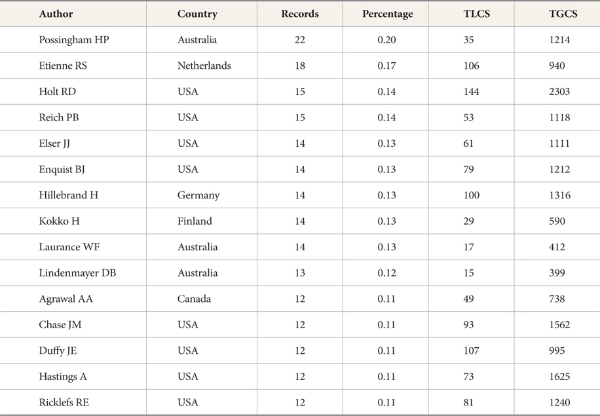600x416 pixels.
Task: Click the Country column header
Action: (197, 15)
